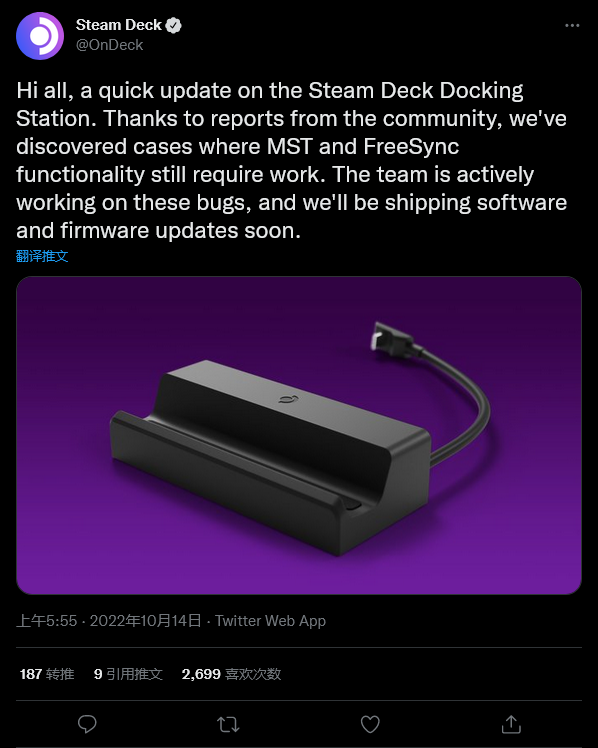The width and height of the screenshot is (598, 748).
Task: Click the verified badge next to Steam Deck
Action: (x=174, y=25)
